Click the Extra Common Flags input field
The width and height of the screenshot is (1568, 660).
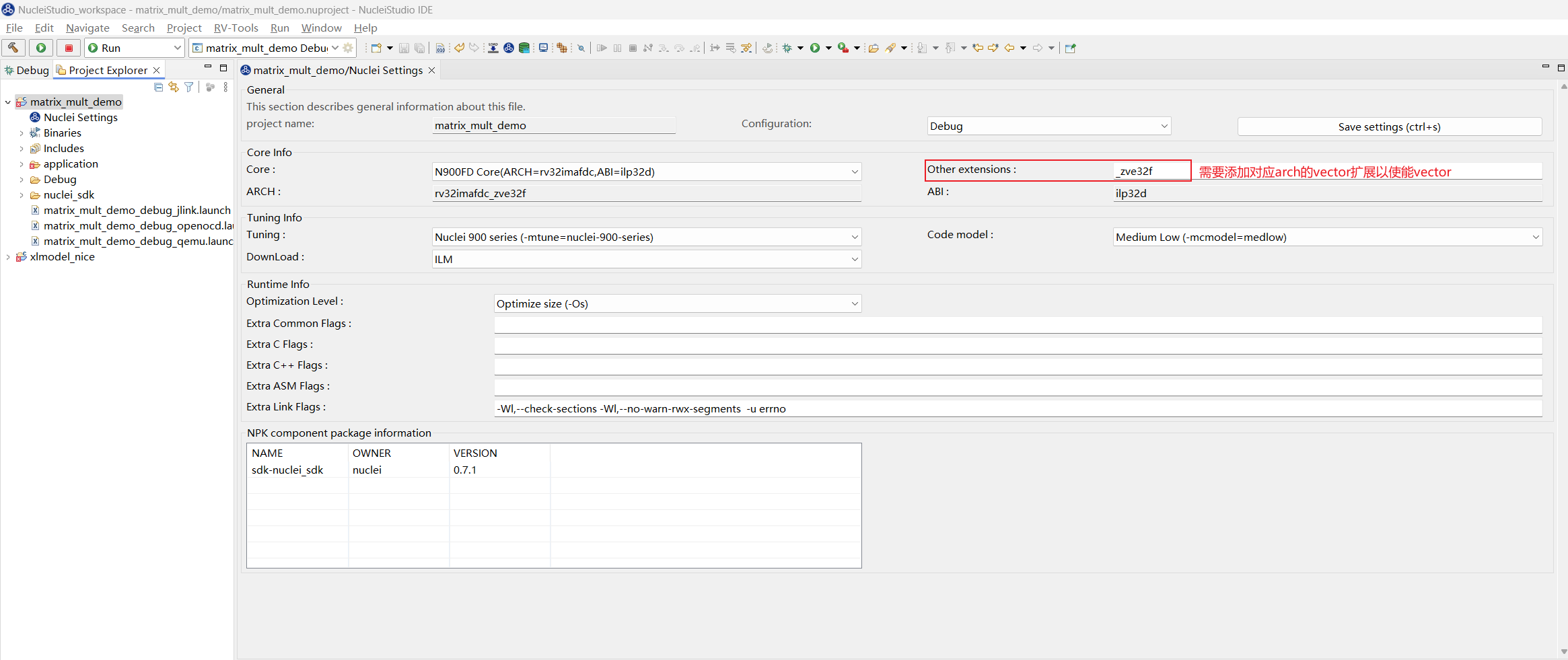[1018, 325]
